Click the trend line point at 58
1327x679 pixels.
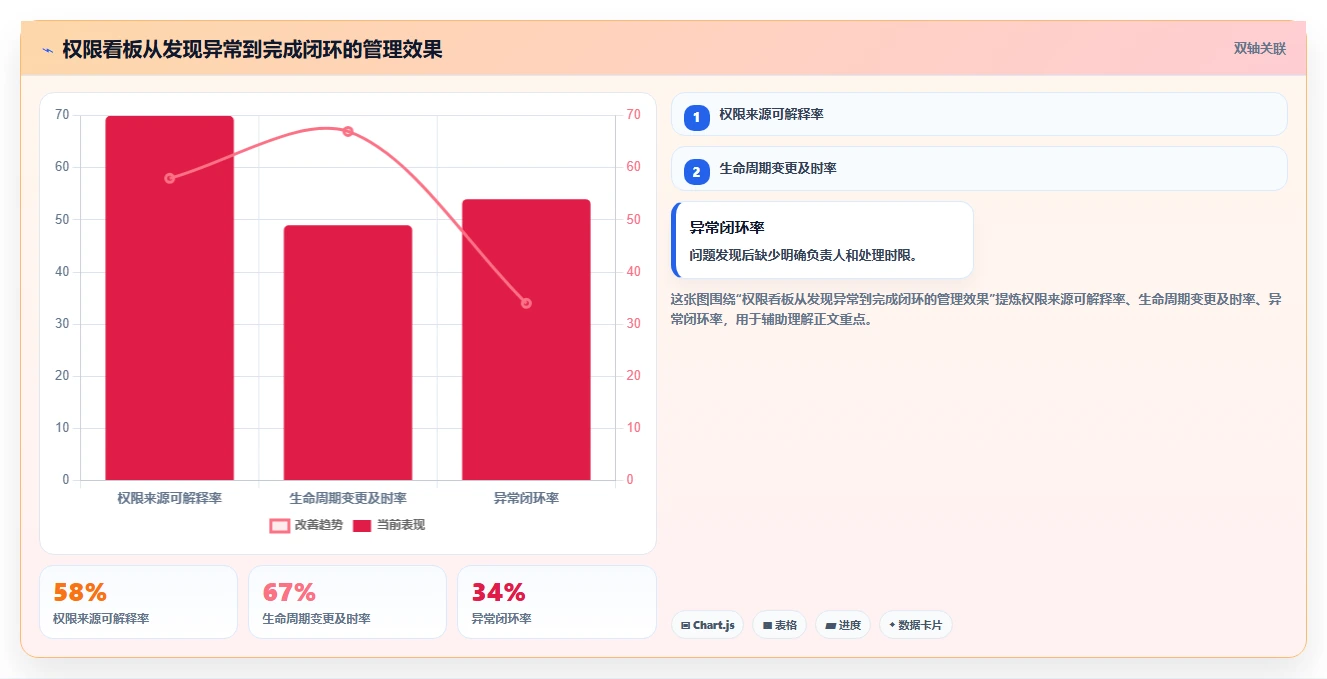point(169,178)
